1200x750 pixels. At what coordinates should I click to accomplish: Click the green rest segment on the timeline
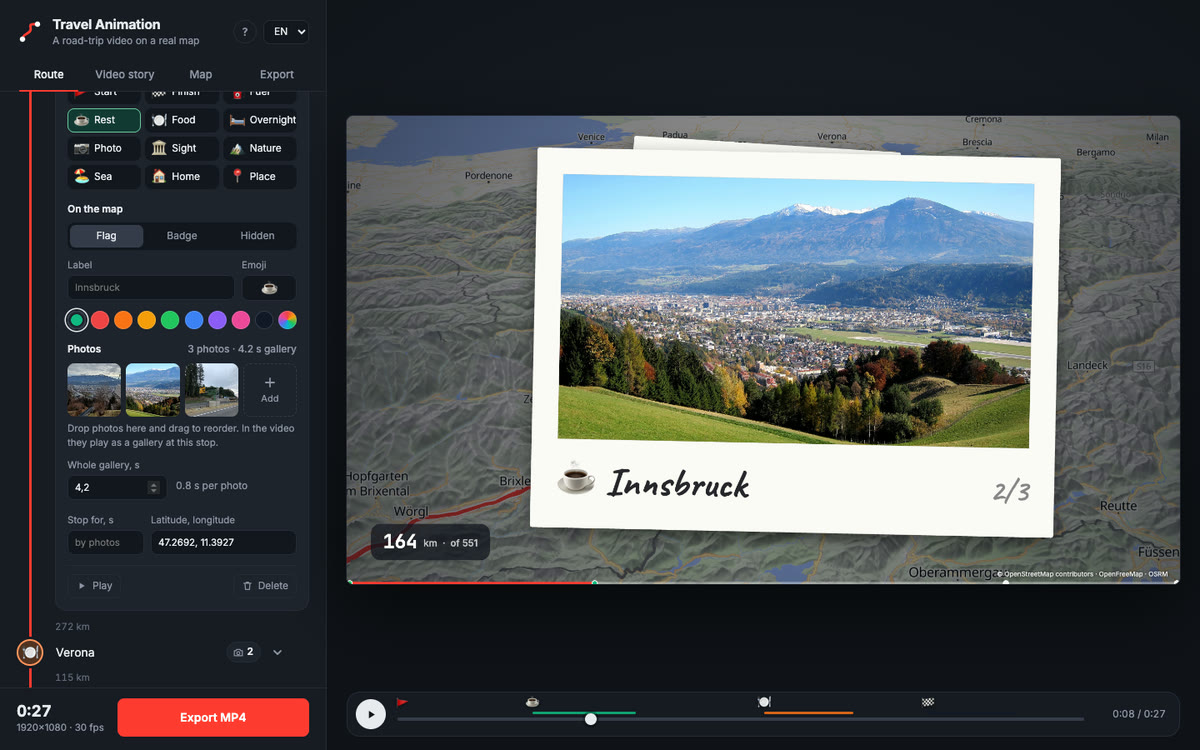pos(584,713)
